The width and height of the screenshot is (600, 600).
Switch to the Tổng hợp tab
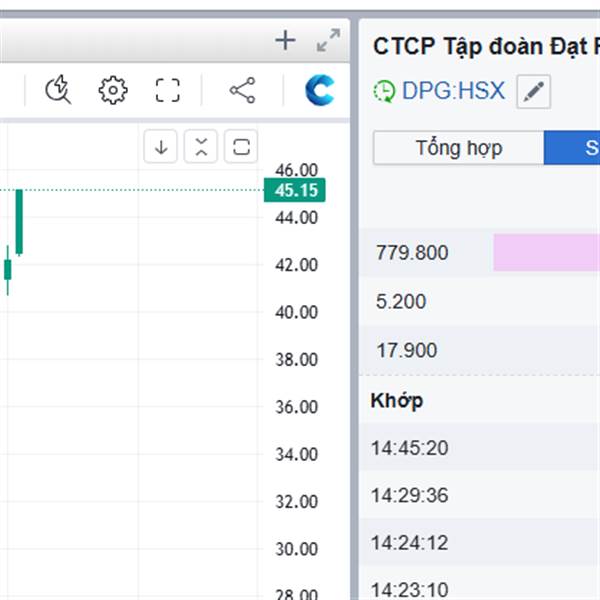point(458,148)
